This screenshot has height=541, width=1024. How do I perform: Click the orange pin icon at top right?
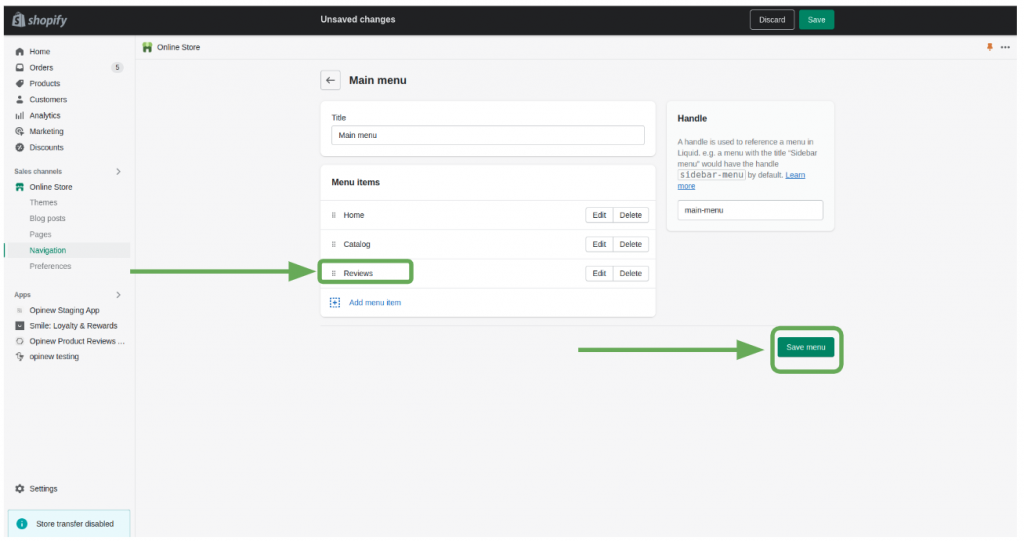pos(989,47)
